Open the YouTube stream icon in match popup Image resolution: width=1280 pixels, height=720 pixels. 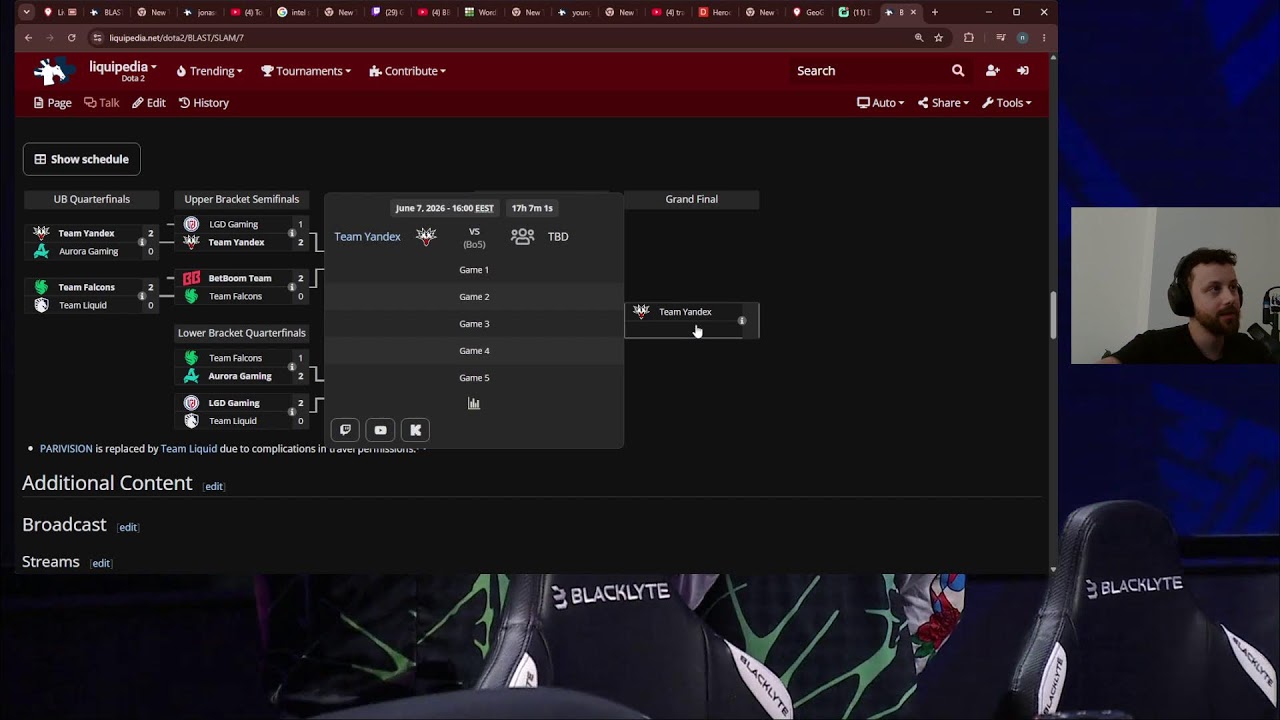pyautogui.click(x=380, y=430)
